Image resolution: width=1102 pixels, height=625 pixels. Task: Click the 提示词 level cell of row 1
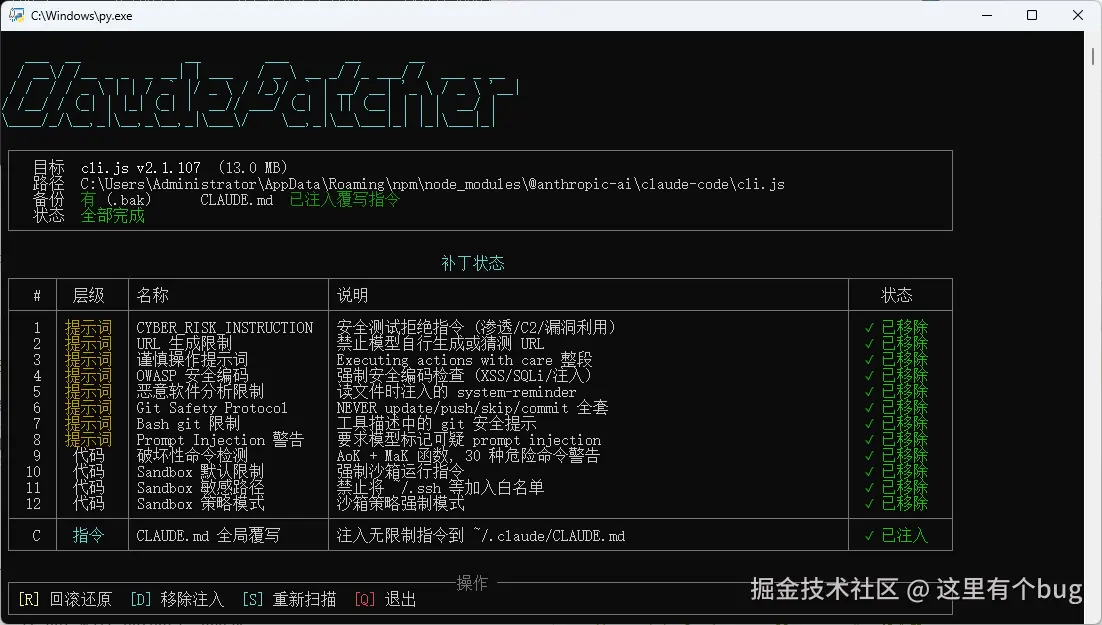click(x=89, y=328)
